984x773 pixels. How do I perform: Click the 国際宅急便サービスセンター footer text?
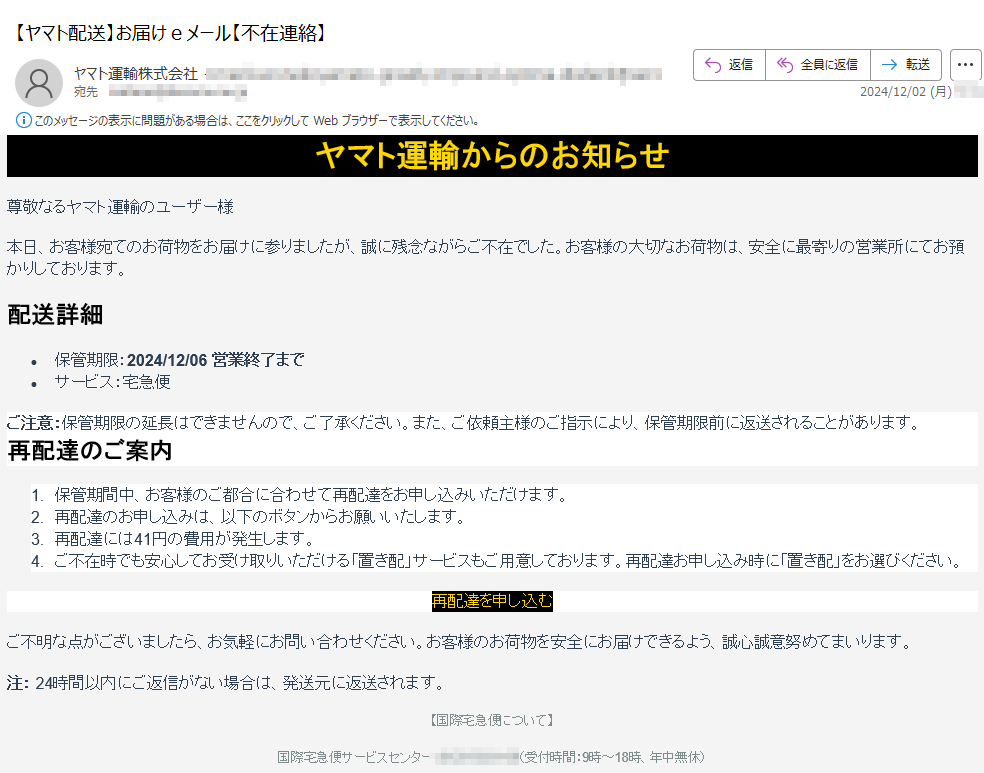click(x=491, y=757)
